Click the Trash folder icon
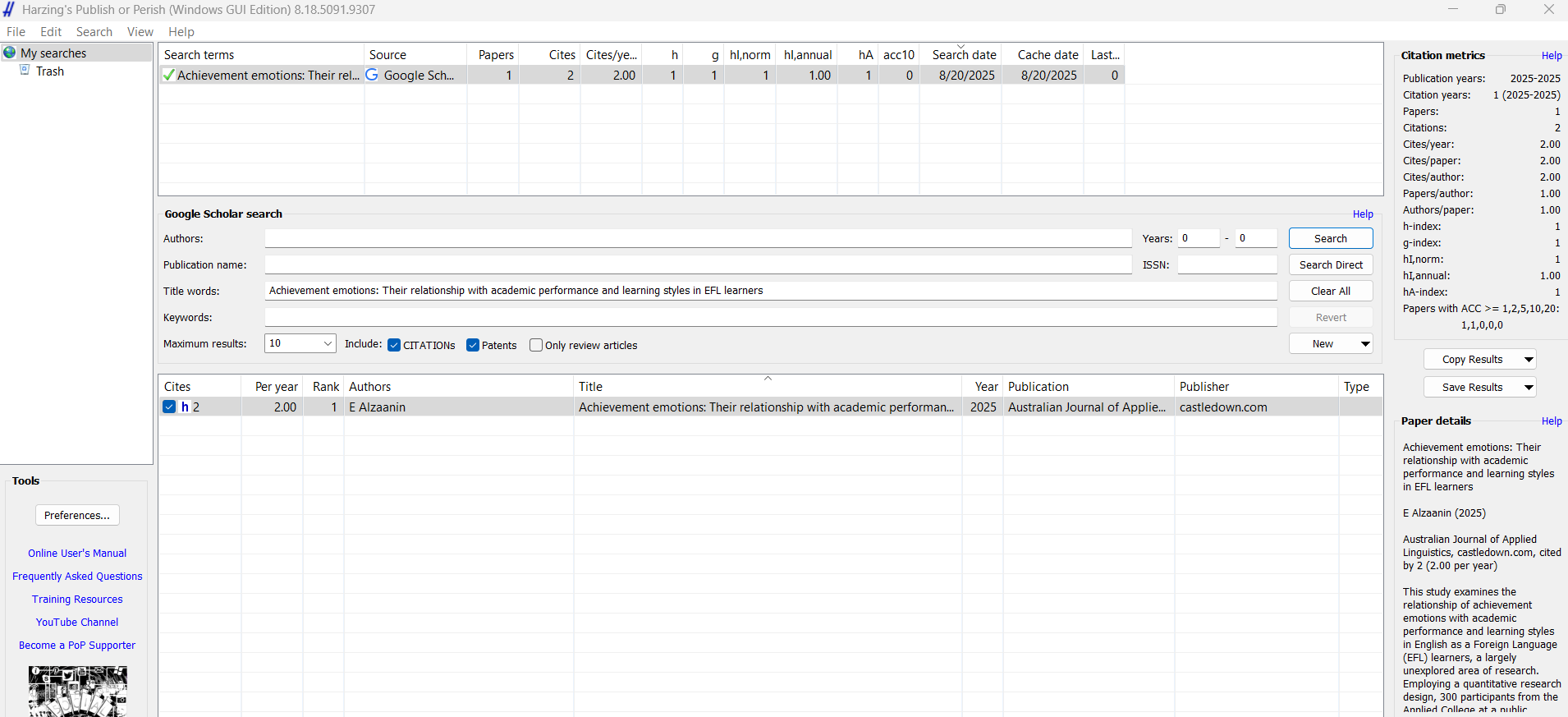The height and width of the screenshot is (717, 1568). 25,71
